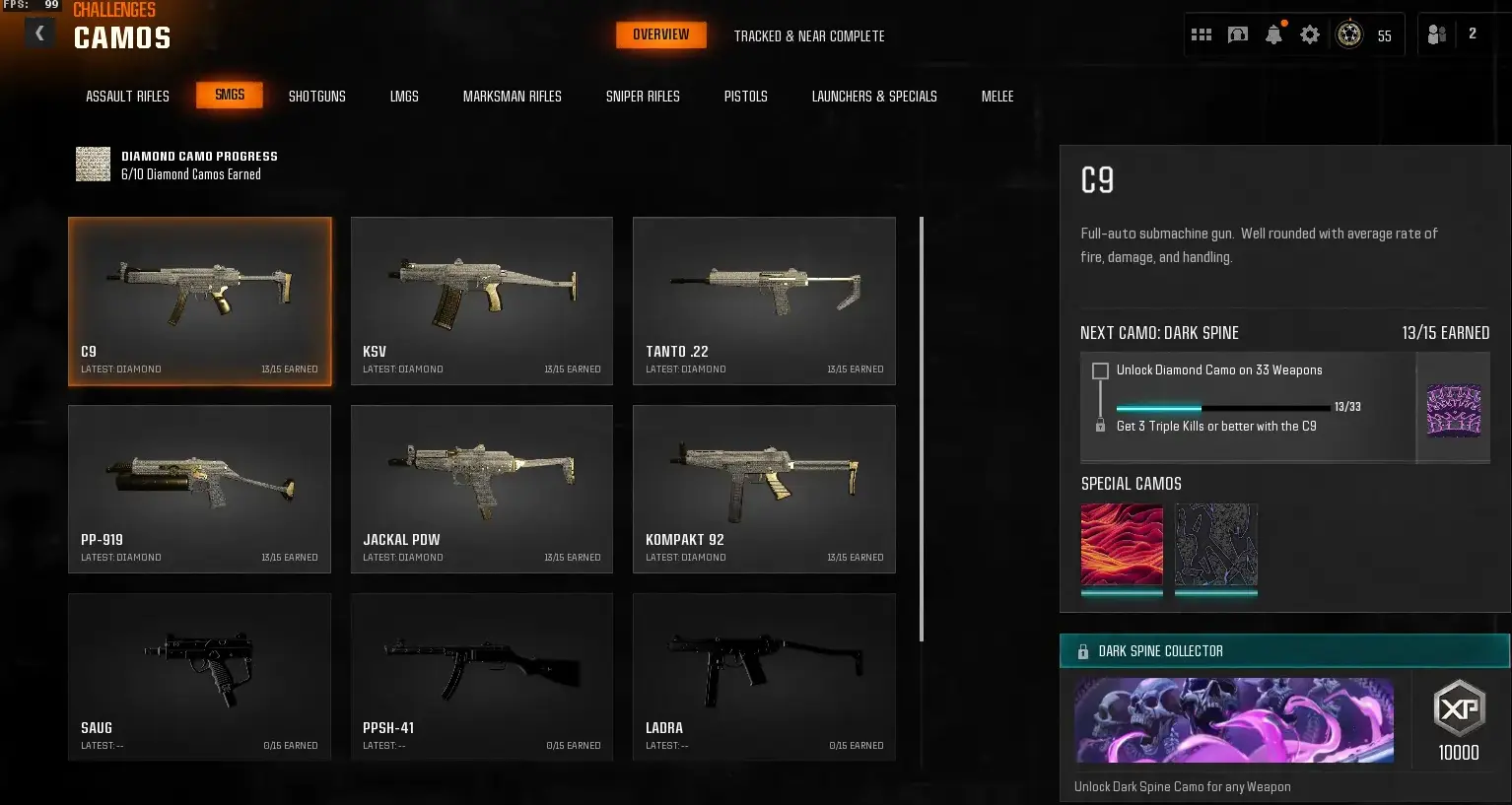The height and width of the screenshot is (805, 1512).
Task: Open the player rank emblem
Action: pyautogui.click(x=1349, y=34)
